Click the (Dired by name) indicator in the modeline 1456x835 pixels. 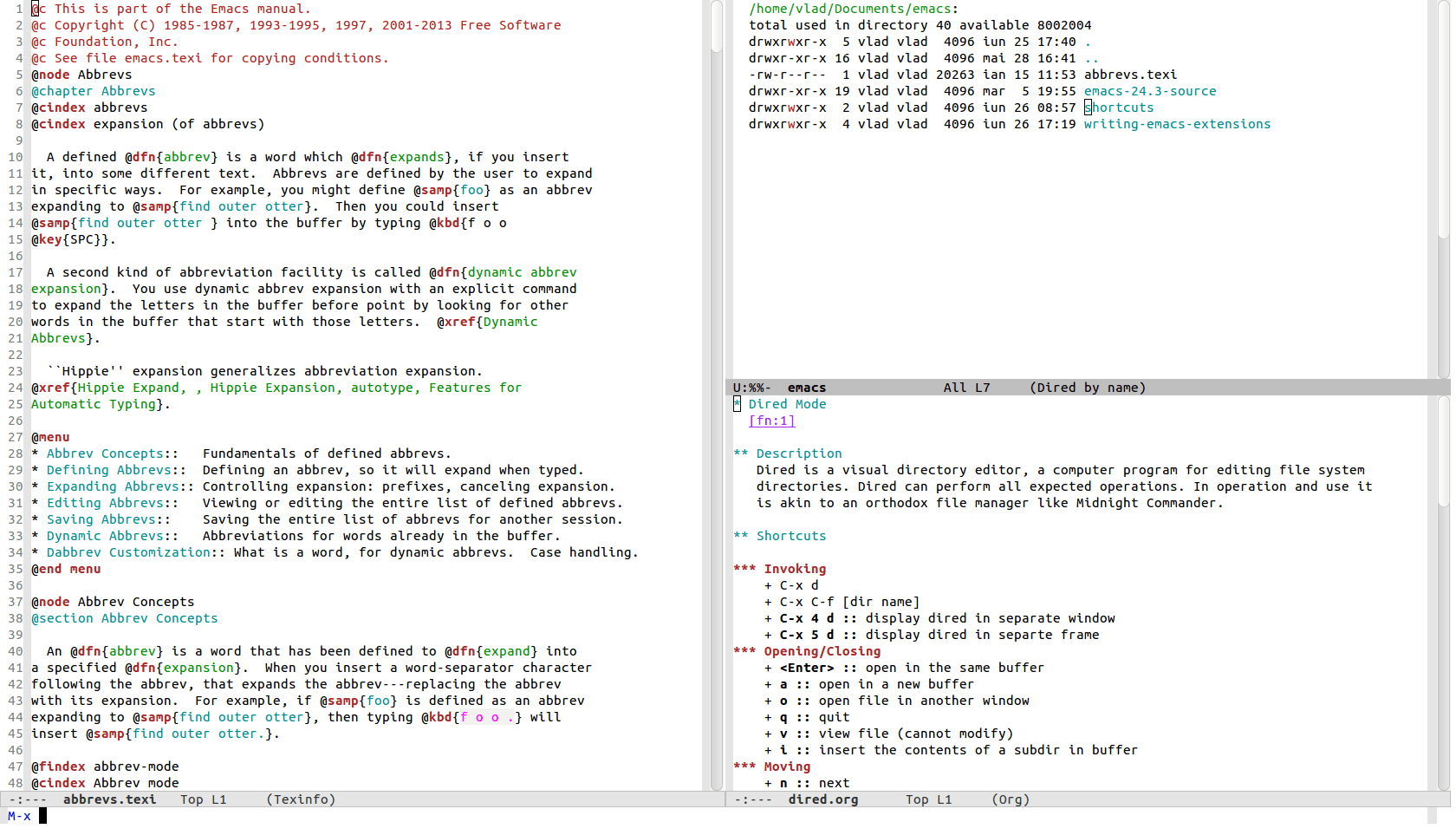pyautogui.click(x=1088, y=388)
